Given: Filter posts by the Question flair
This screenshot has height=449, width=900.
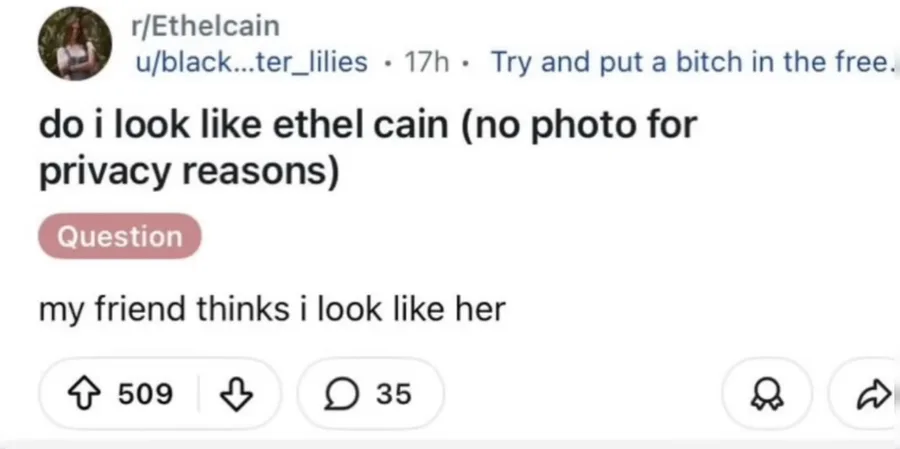Looking at the screenshot, I should coord(119,237).
